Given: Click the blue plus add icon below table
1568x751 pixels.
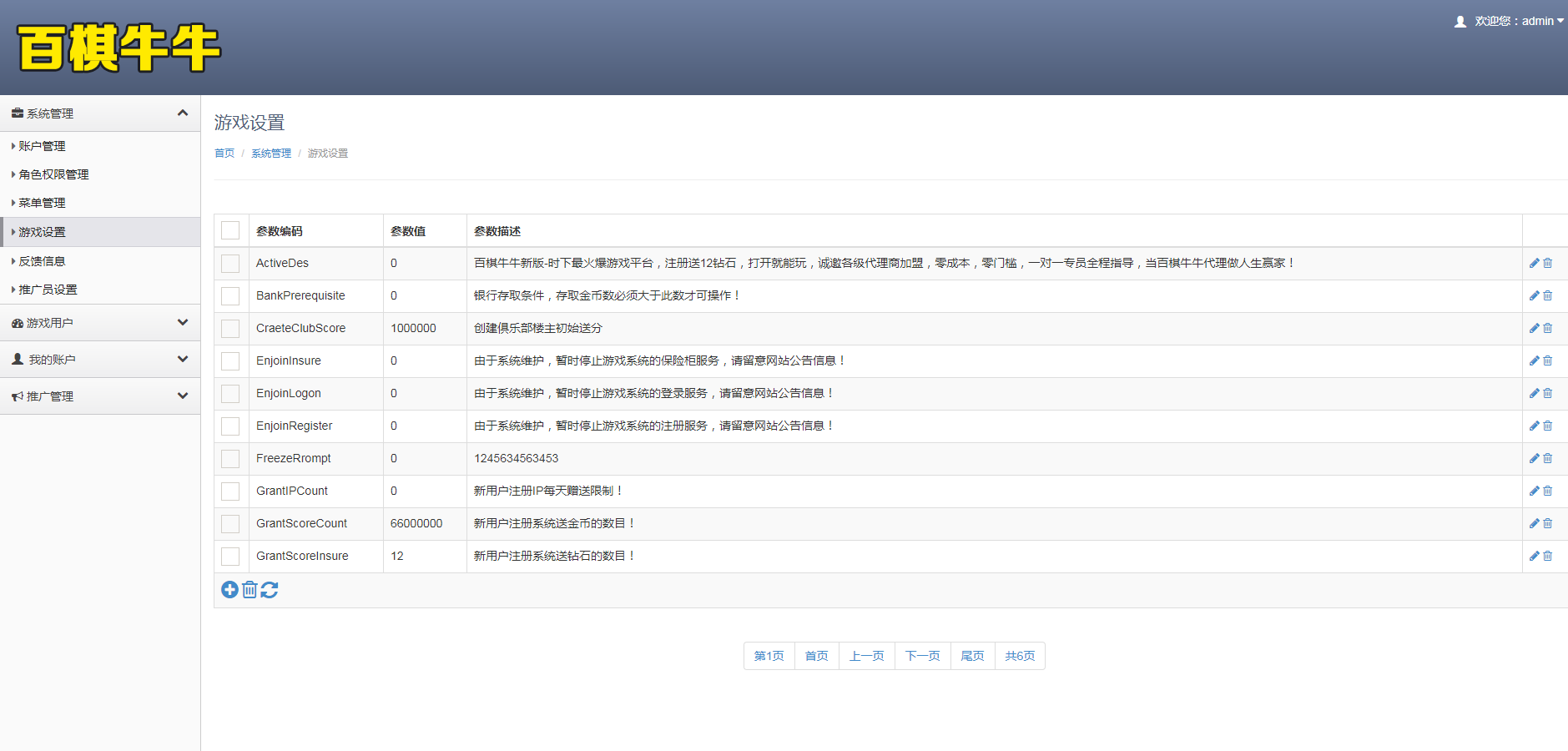Looking at the screenshot, I should (x=229, y=590).
